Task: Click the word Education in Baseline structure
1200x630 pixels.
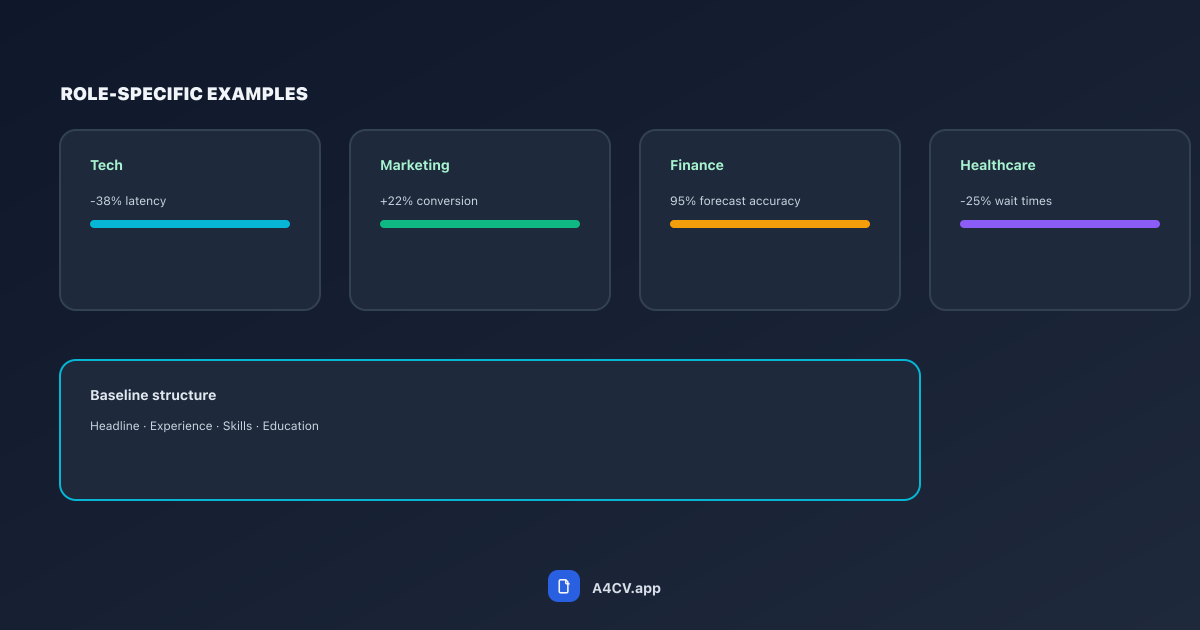Action: click(291, 426)
